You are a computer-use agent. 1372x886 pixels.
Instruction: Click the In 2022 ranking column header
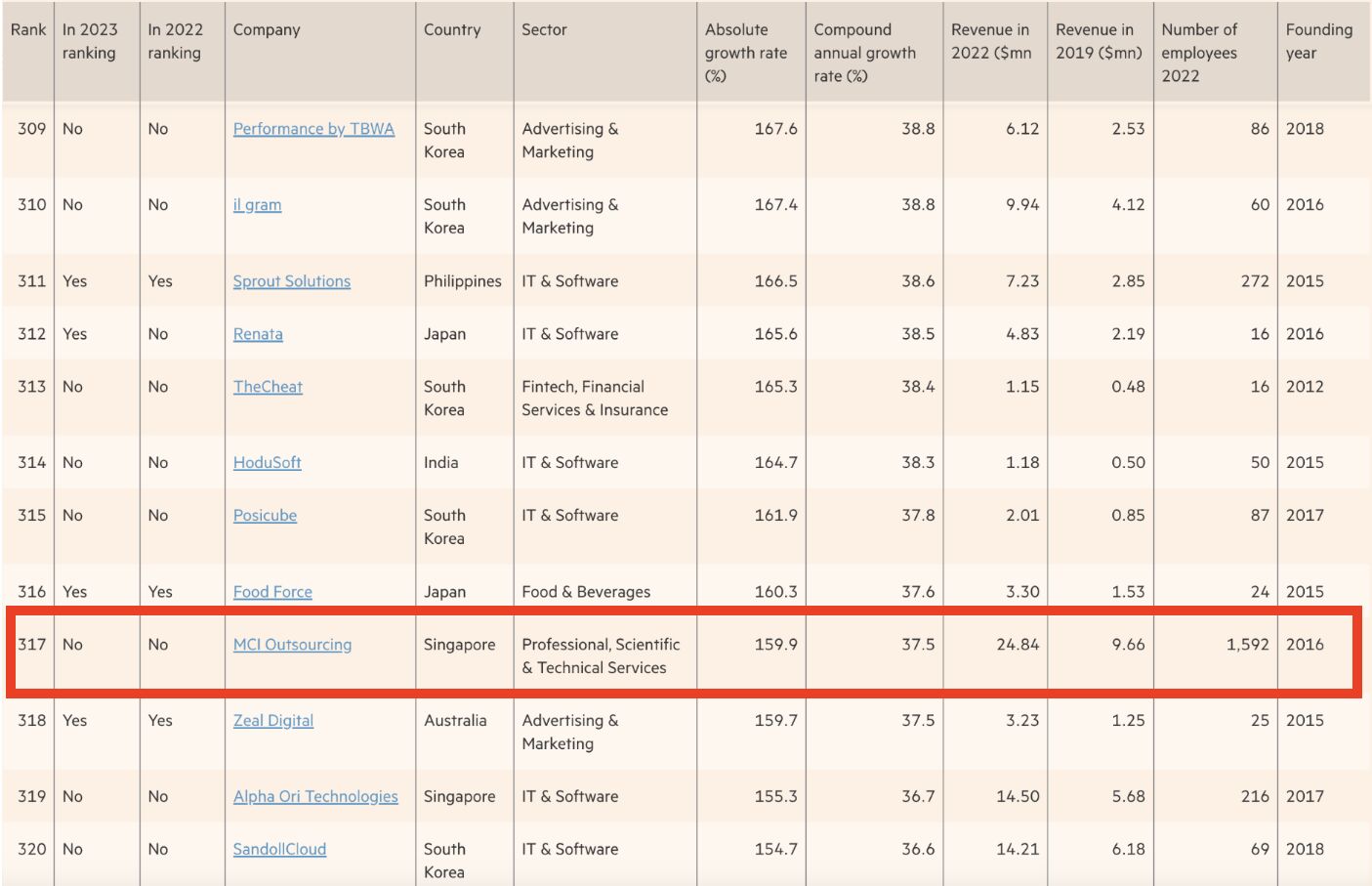click(x=175, y=41)
